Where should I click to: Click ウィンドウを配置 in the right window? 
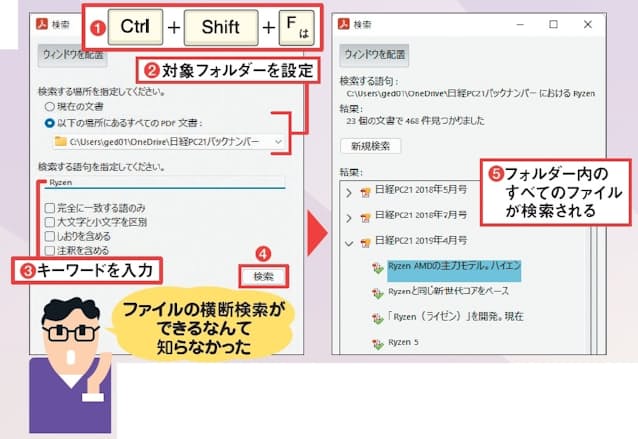374,55
